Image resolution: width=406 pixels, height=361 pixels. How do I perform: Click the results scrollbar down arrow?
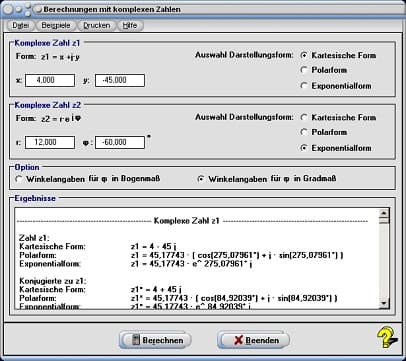coord(384,303)
